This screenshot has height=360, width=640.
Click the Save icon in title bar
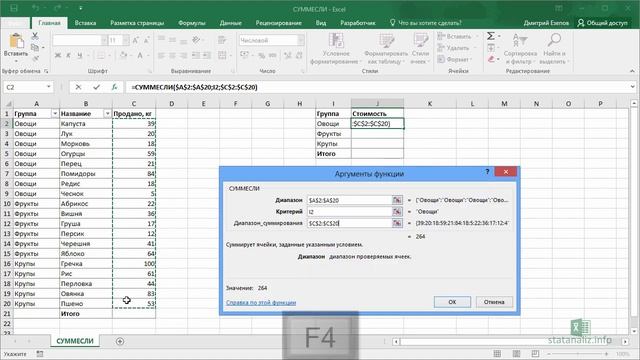point(14,8)
